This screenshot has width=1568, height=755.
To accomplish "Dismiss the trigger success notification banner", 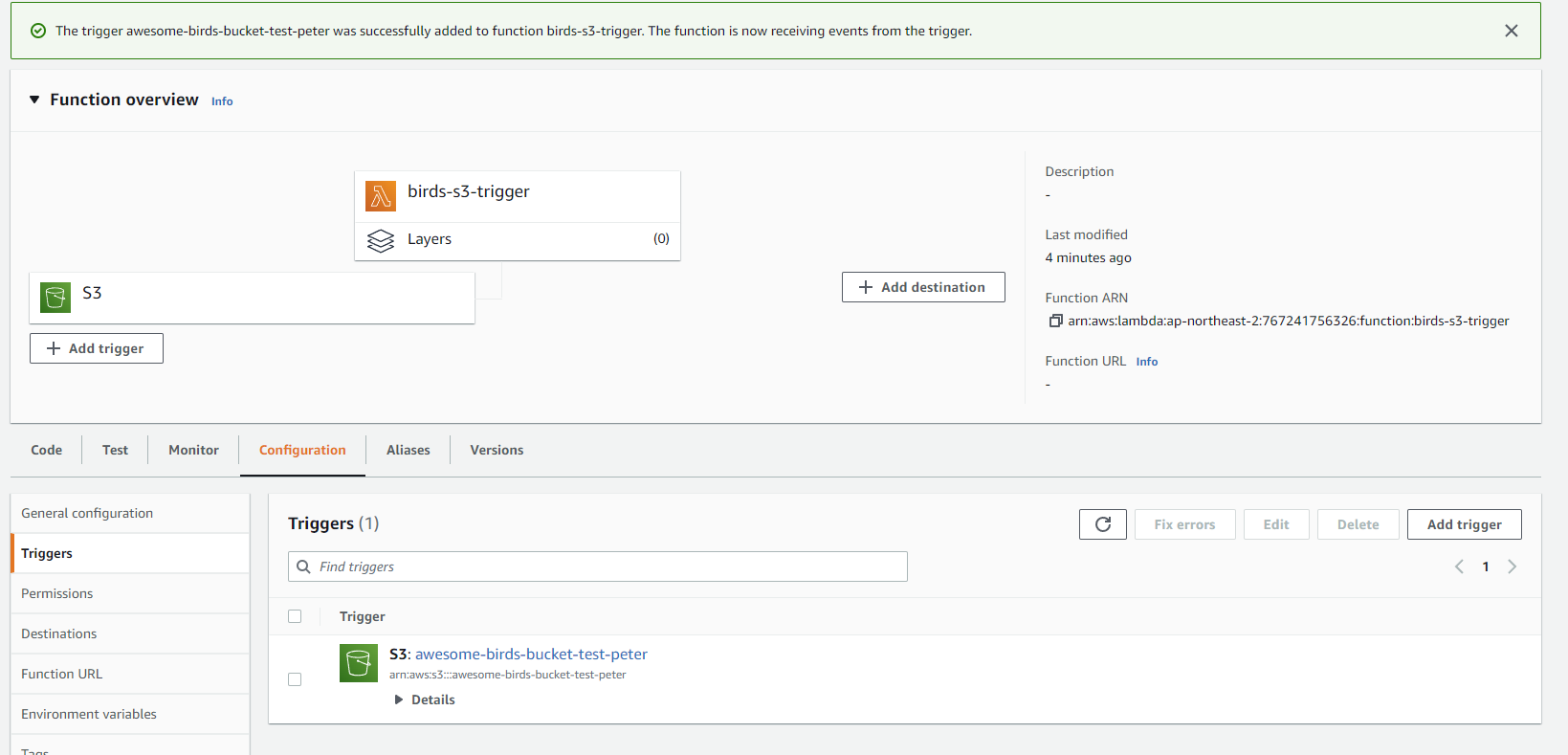I will (x=1512, y=31).
